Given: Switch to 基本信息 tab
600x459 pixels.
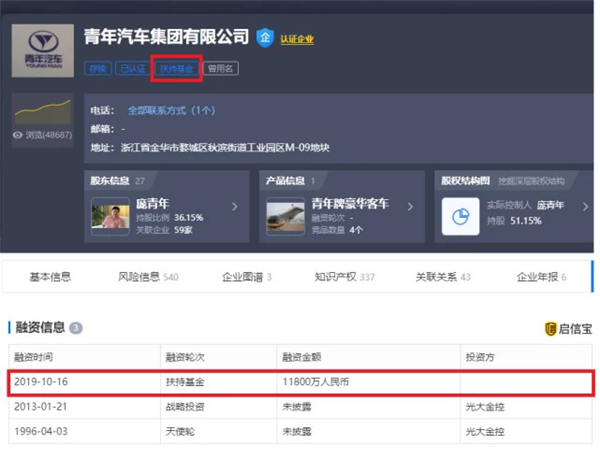Looking at the screenshot, I should click(50, 277).
